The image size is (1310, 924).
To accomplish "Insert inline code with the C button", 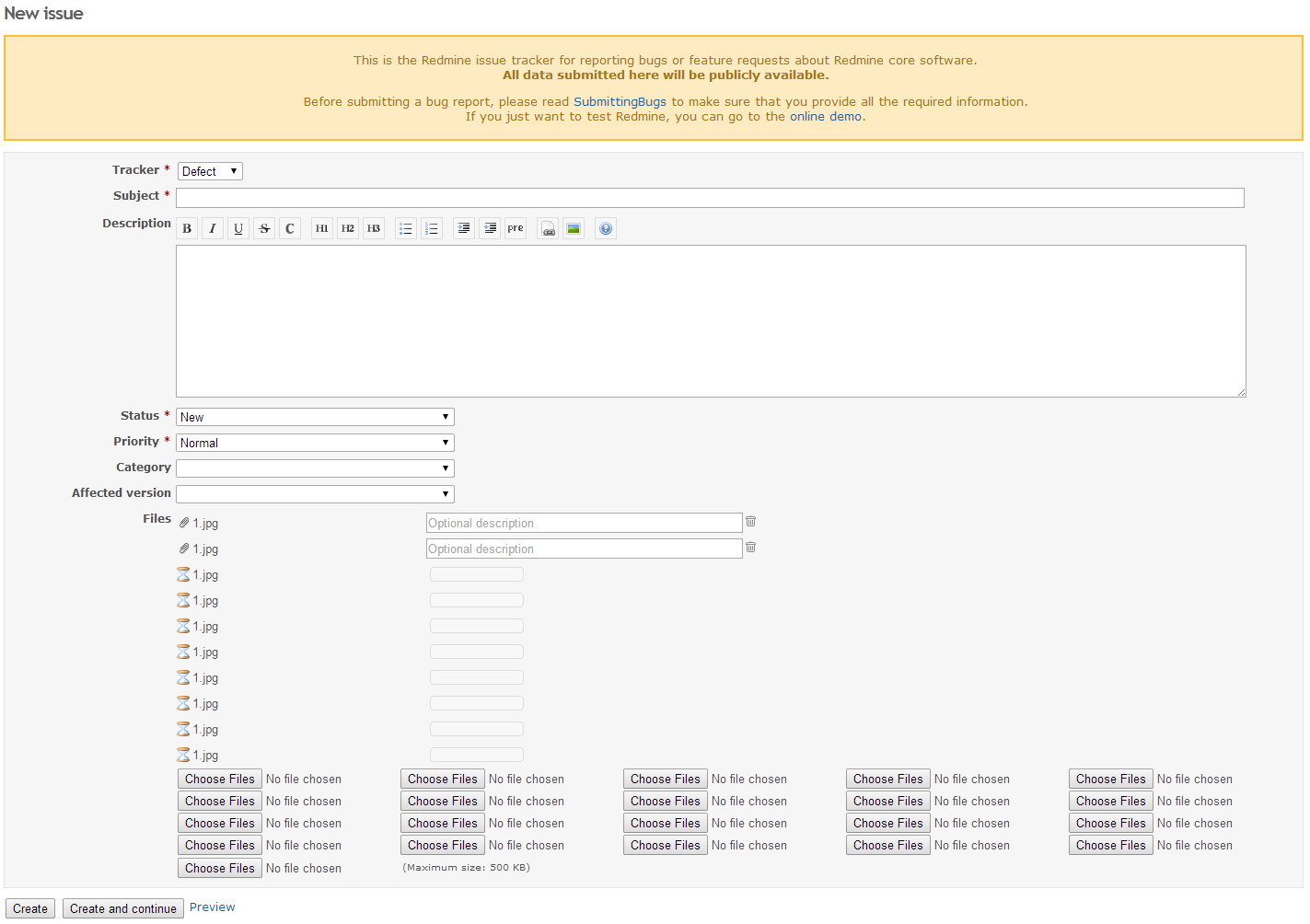I will (x=290, y=228).
